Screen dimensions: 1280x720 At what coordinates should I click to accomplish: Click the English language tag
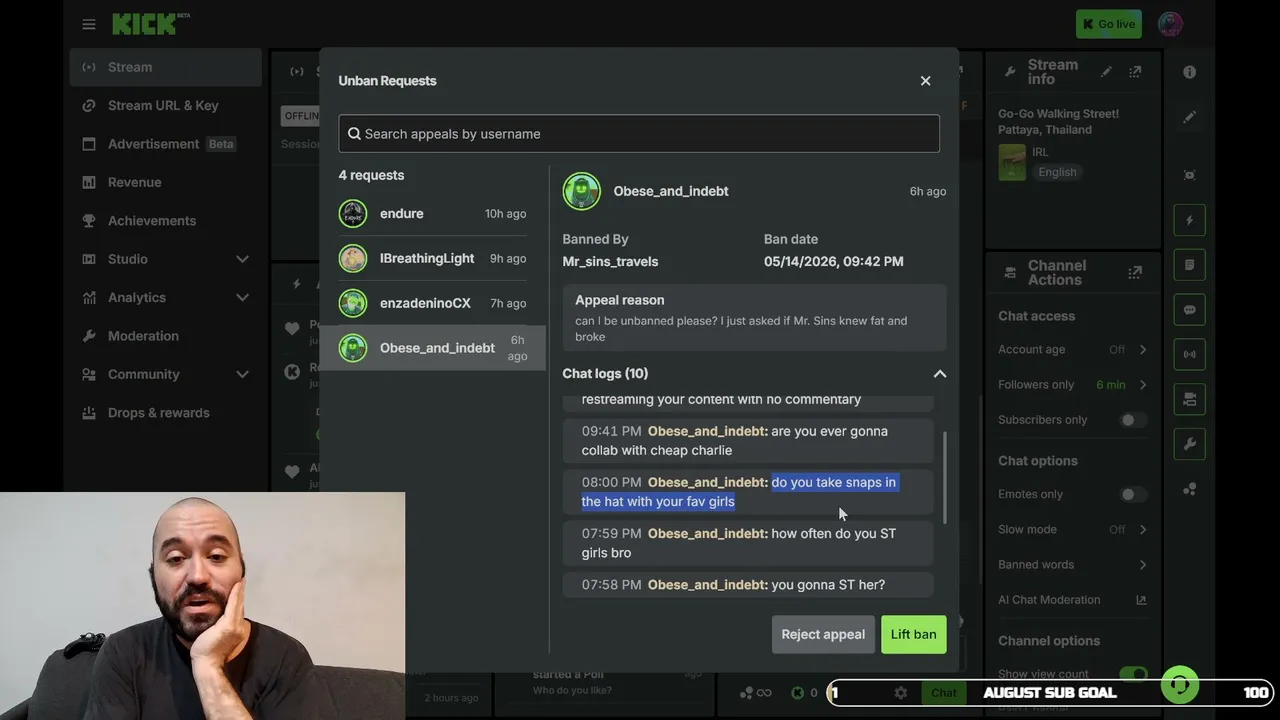coord(1057,172)
